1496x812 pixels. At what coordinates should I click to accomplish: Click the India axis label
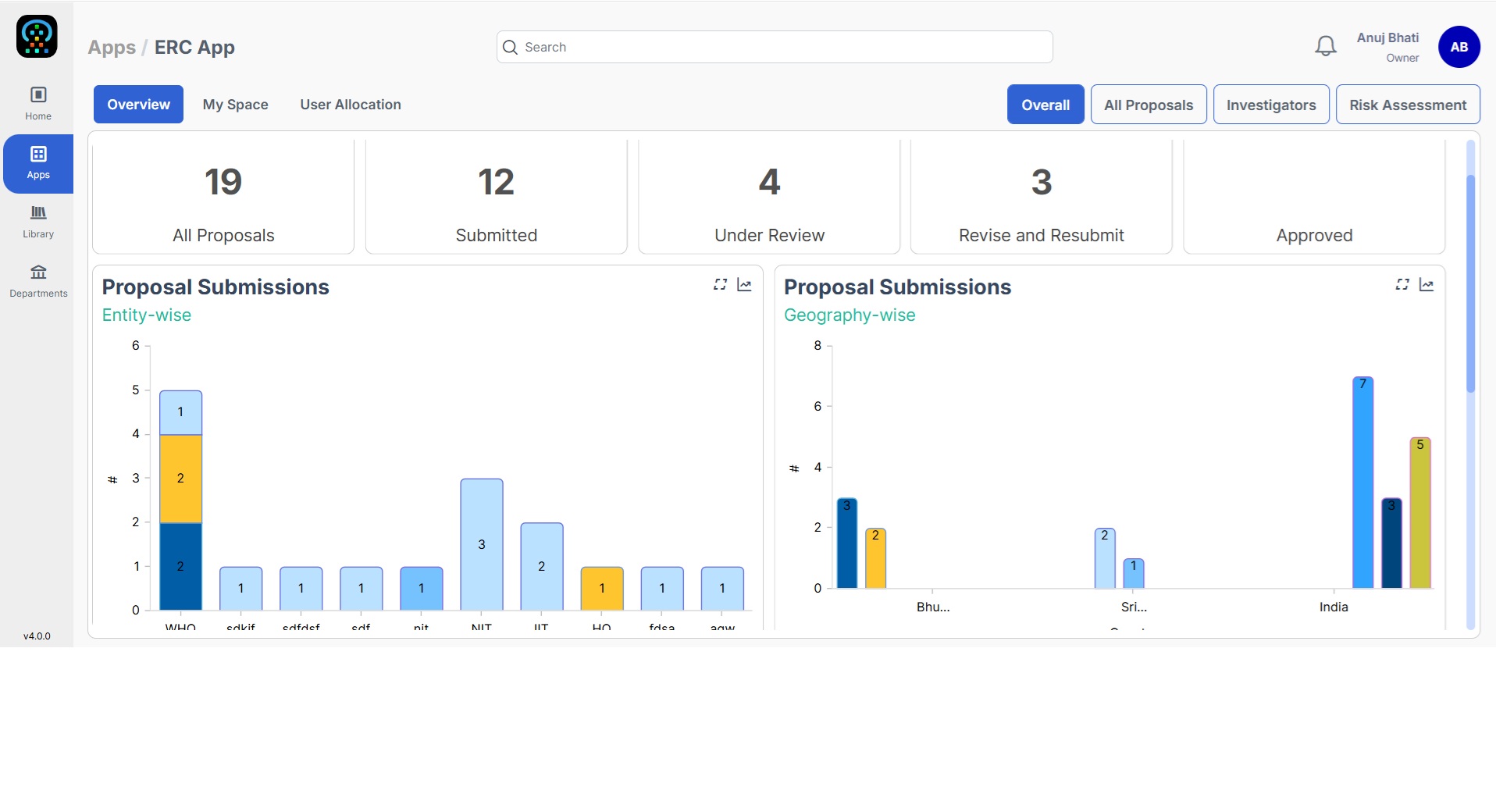click(x=1334, y=607)
